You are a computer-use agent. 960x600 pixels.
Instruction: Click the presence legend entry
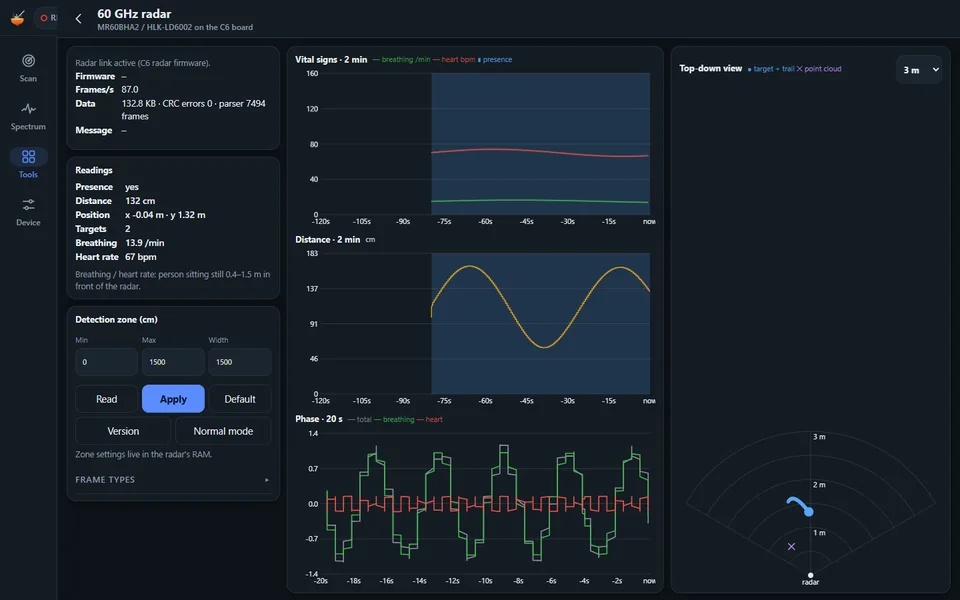coord(495,59)
